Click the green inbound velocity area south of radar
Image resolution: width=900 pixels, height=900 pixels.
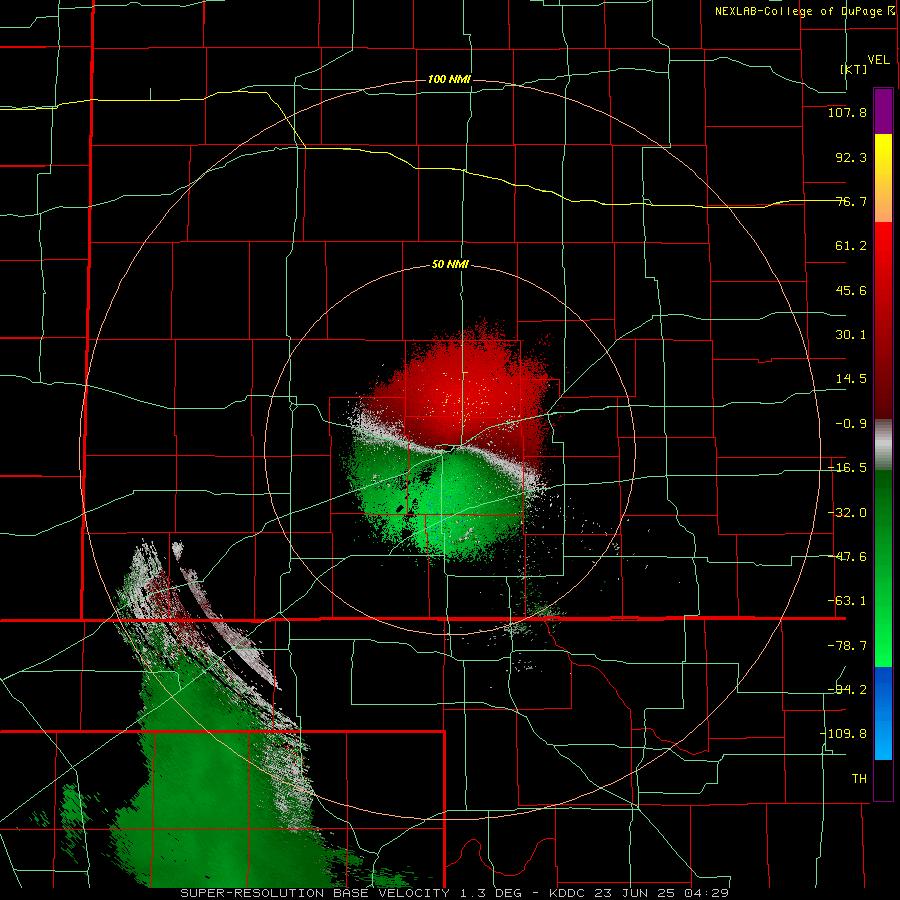pyautogui.click(x=445, y=505)
